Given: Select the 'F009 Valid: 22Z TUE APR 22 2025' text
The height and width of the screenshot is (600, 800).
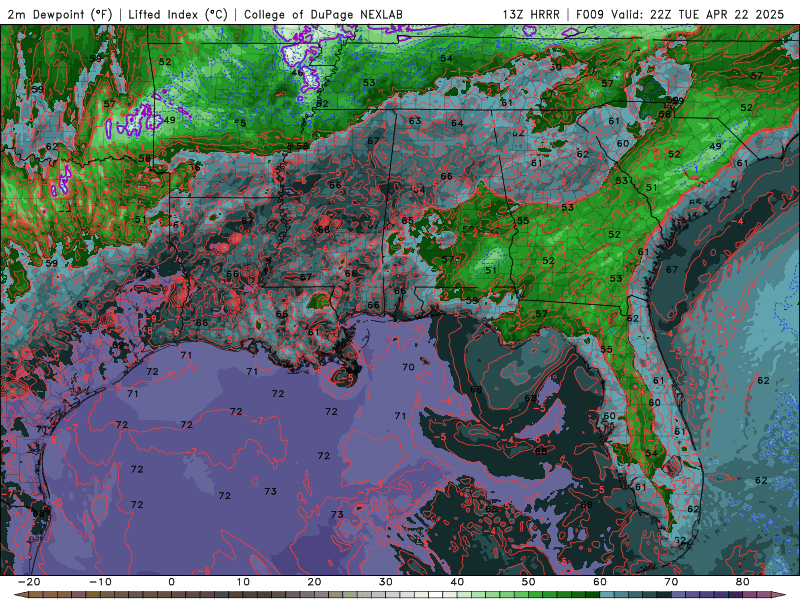Looking at the screenshot, I should (x=680, y=14).
